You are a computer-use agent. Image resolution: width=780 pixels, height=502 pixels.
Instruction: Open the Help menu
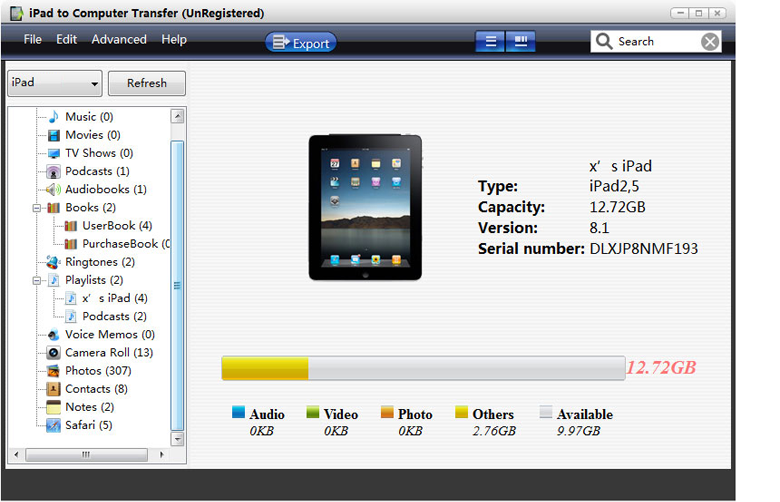(174, 39)
